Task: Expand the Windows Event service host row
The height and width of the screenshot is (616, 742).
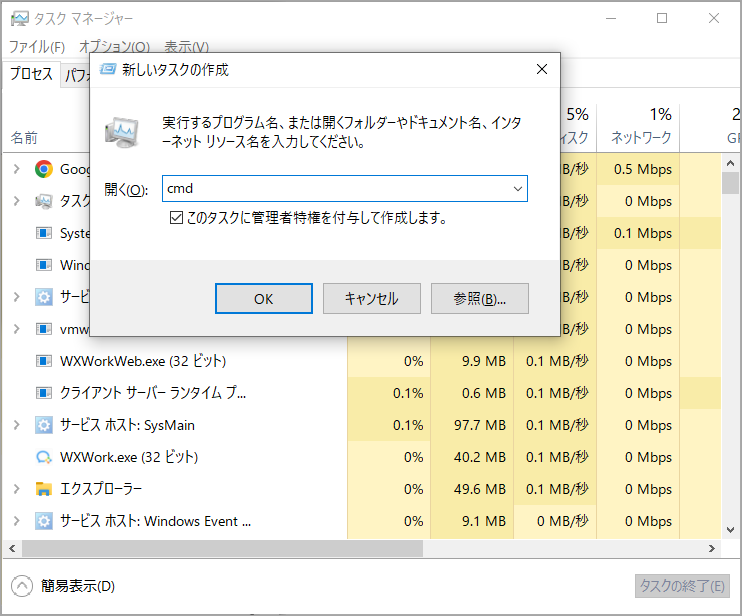Action: pos(17,521)
